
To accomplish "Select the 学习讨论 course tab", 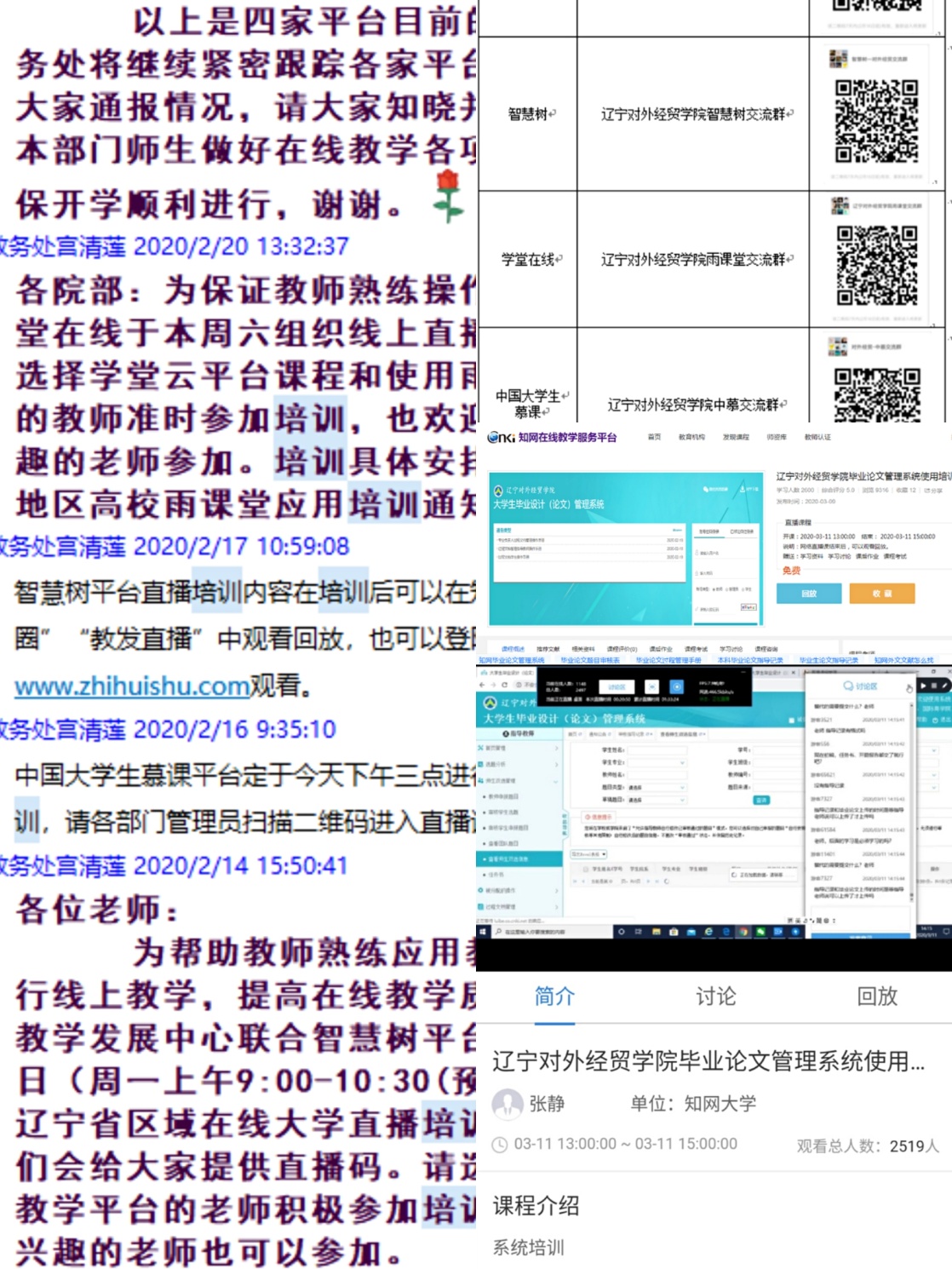I will pos(731,649).
